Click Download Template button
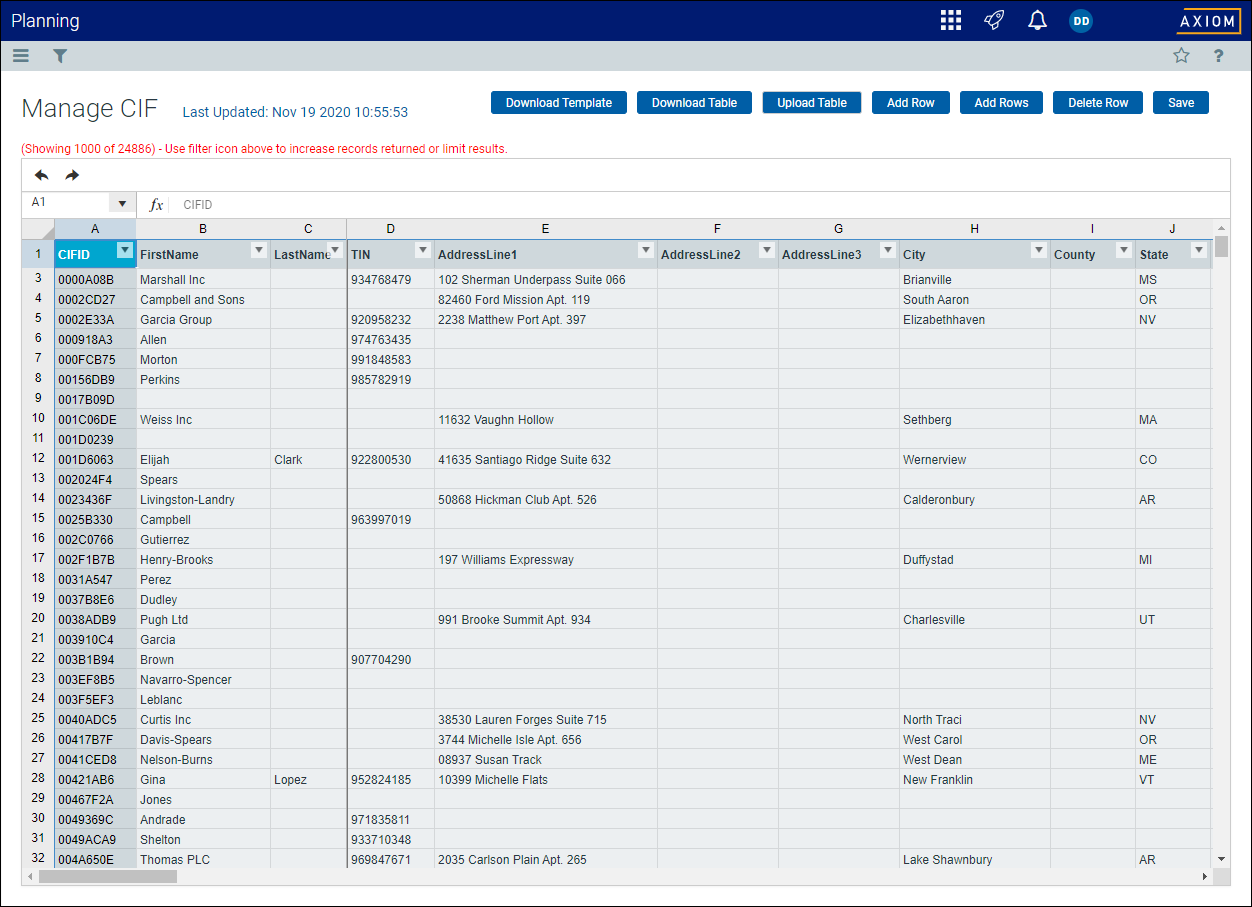 click(x=559, y=103)
